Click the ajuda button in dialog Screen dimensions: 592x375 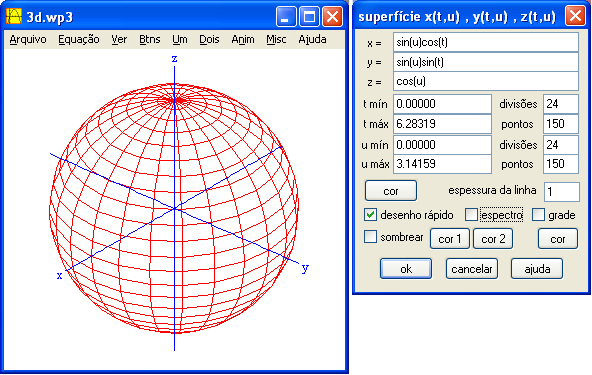(x=537, y=269)
